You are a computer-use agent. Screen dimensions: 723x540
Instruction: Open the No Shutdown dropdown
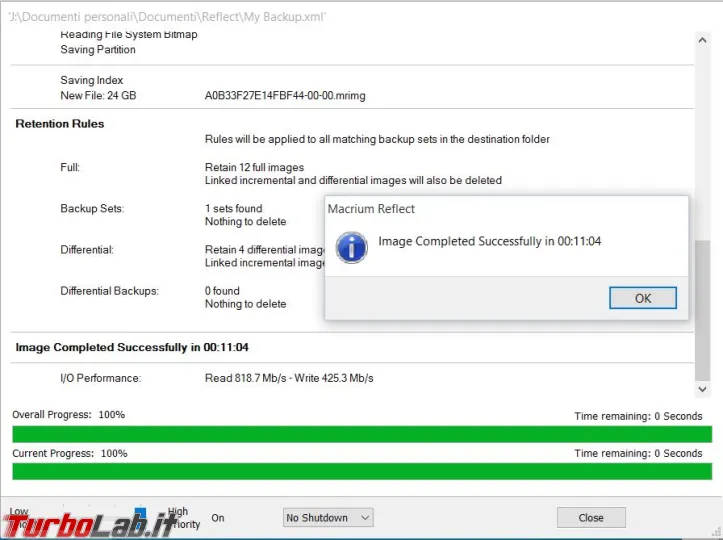click(328, 517)
